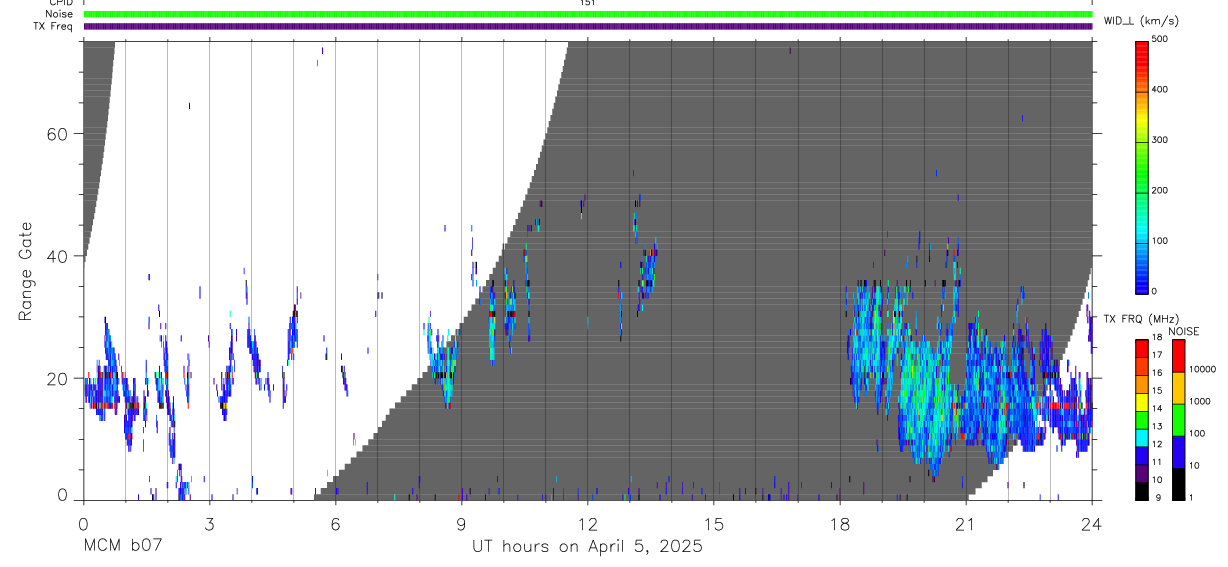Click the yellow 14-15 MHz swatch in TX FRQ legend

[1142, 400]
